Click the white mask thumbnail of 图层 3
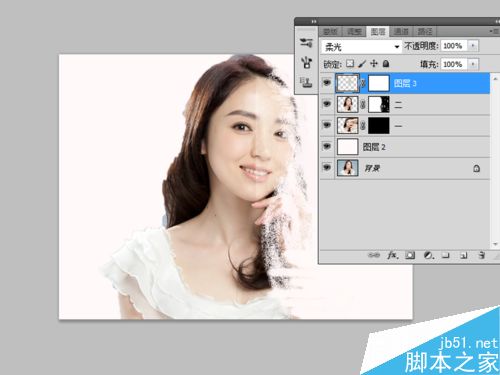Viewport: 500px width, 375px height. coord(379,83)
